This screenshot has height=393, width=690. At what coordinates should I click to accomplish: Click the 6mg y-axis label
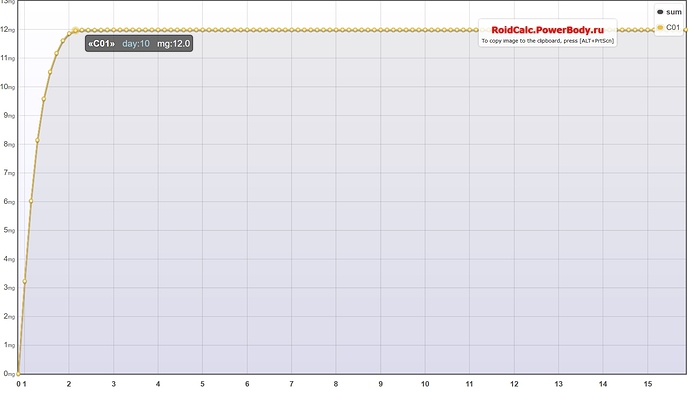[x=9, y=202]
